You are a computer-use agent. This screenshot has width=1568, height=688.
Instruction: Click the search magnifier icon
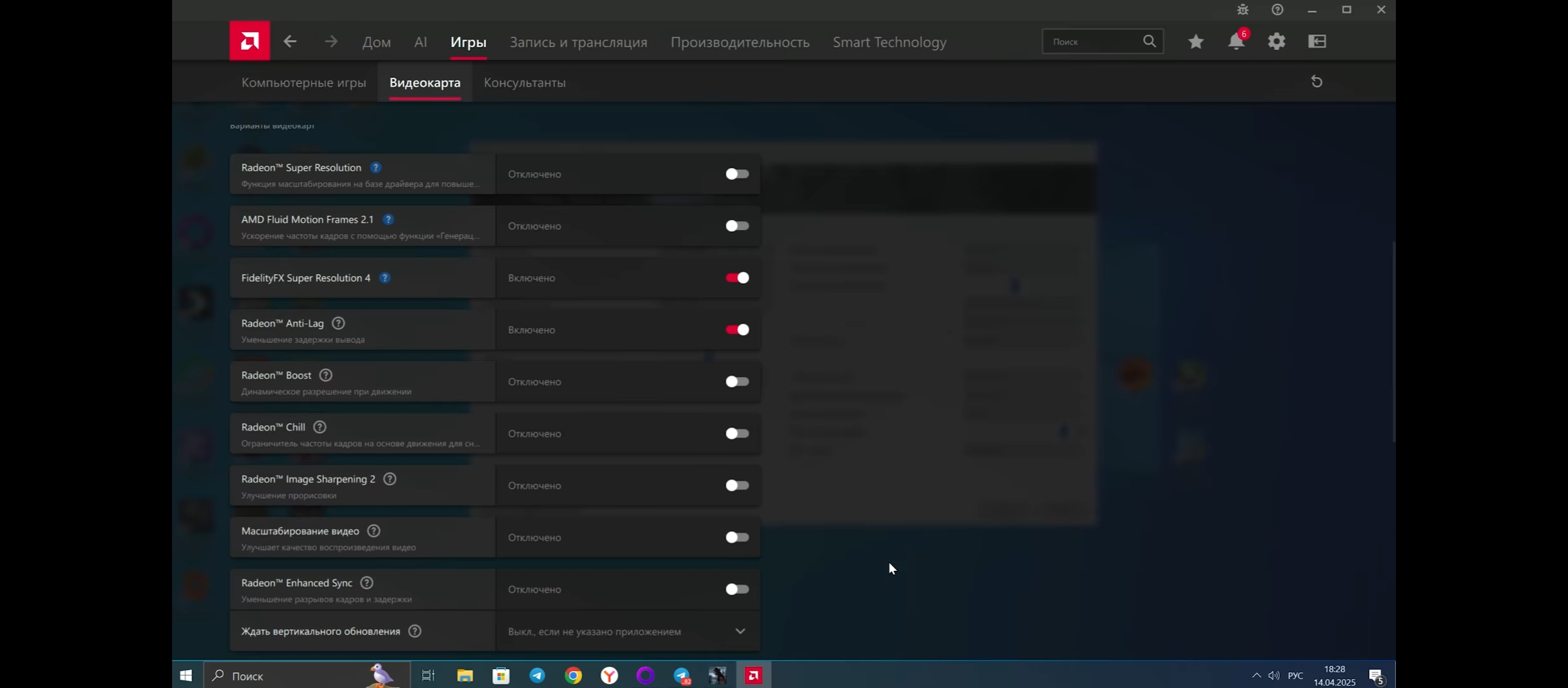pyautogui.click(x=1149, y=41)
